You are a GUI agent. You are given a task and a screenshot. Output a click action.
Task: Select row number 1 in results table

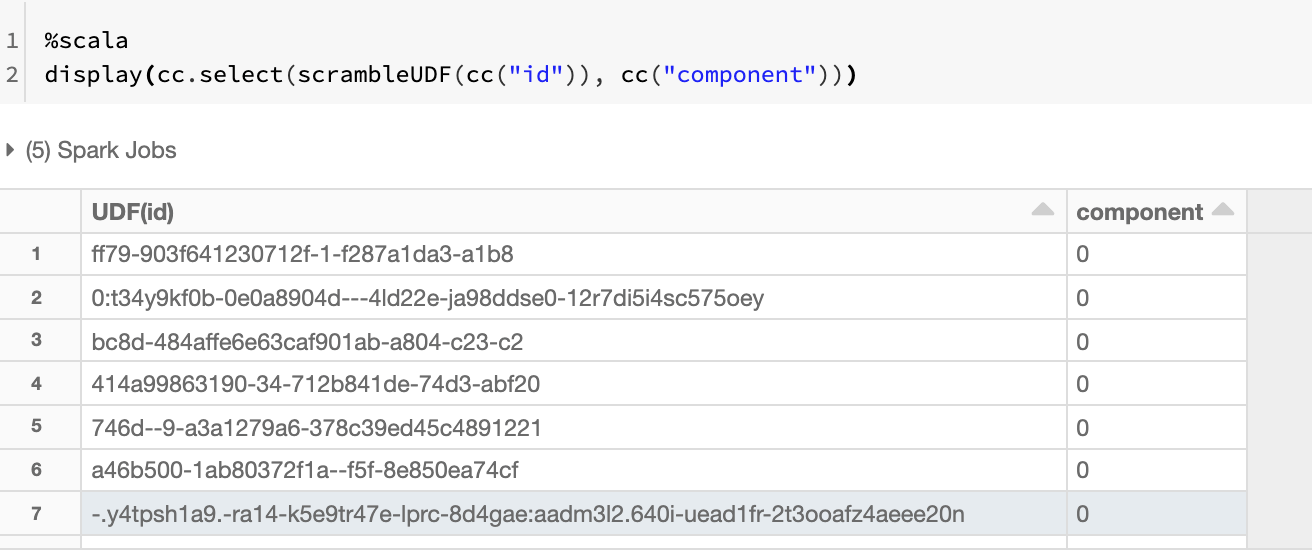coord(37,254)
